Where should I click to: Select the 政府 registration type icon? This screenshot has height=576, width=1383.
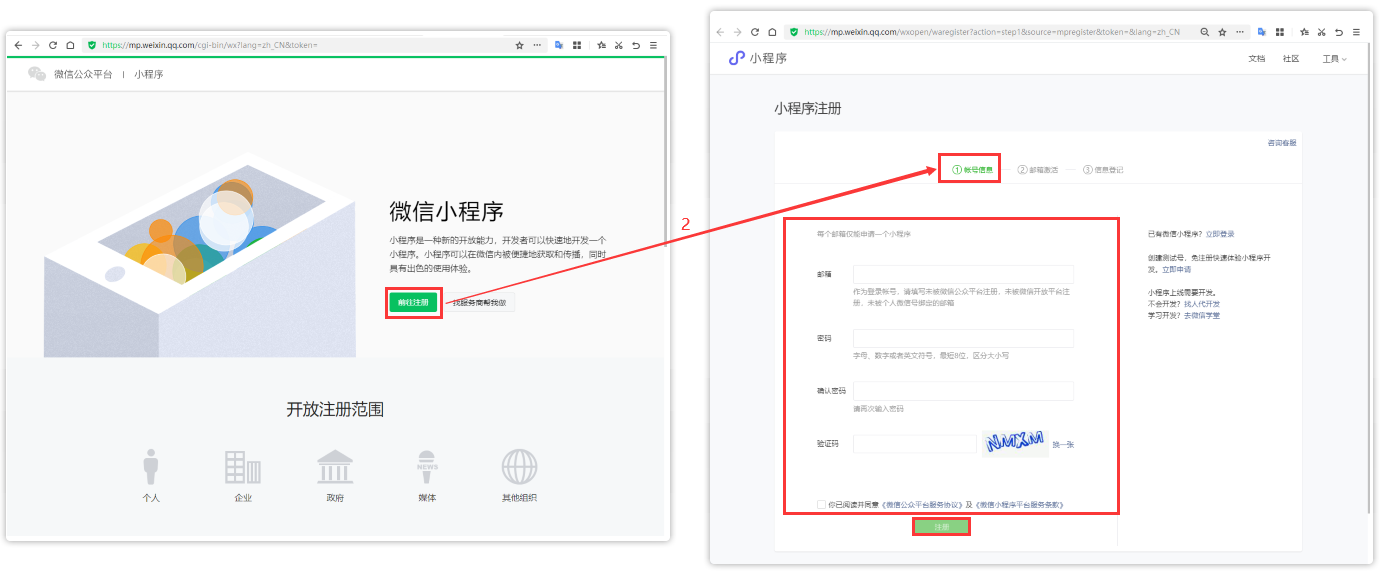click(335, 467)
